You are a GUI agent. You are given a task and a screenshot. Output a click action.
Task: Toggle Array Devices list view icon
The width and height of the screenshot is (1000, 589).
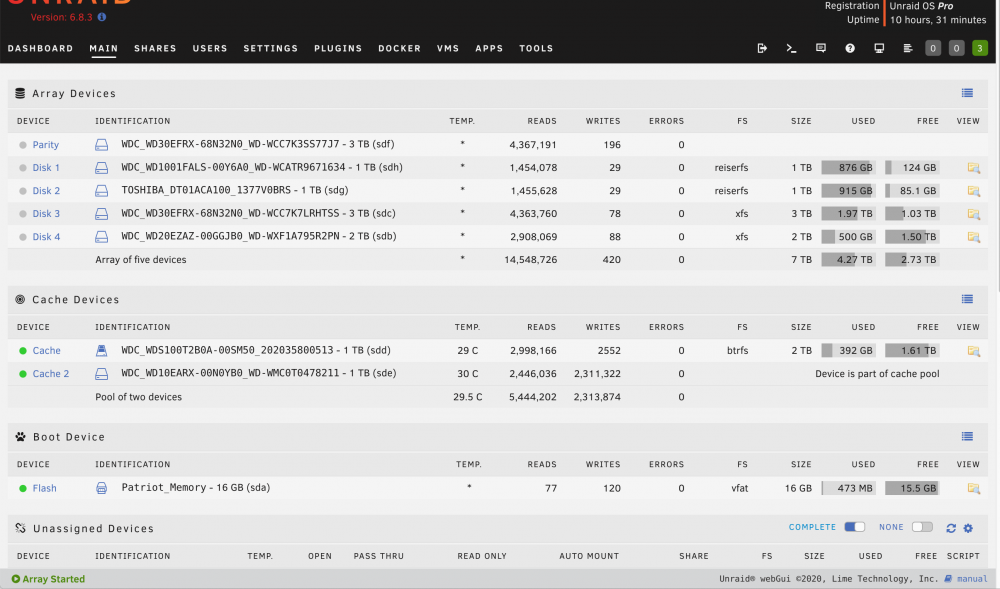coord(967,93)
